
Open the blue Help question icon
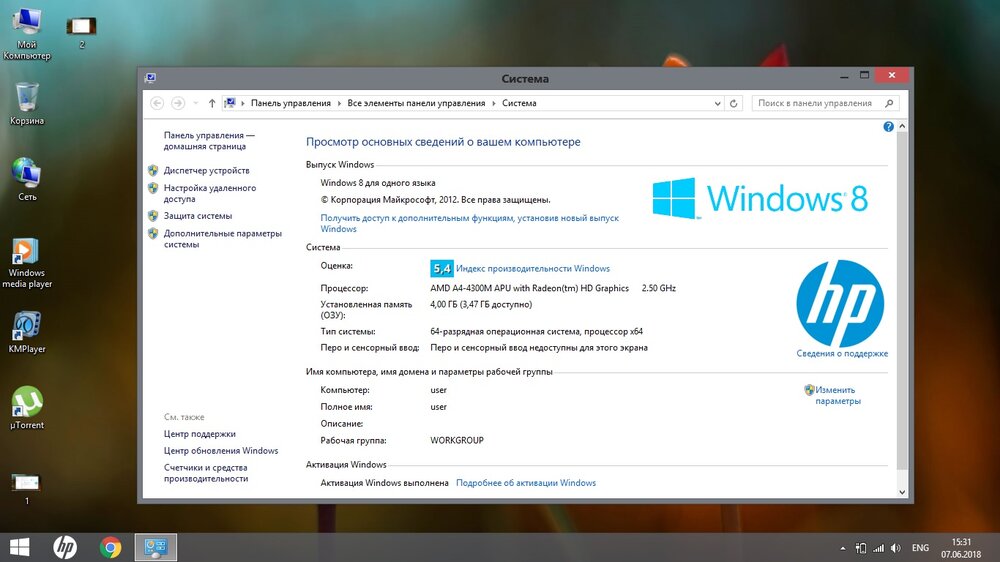(x=888, y=127)
